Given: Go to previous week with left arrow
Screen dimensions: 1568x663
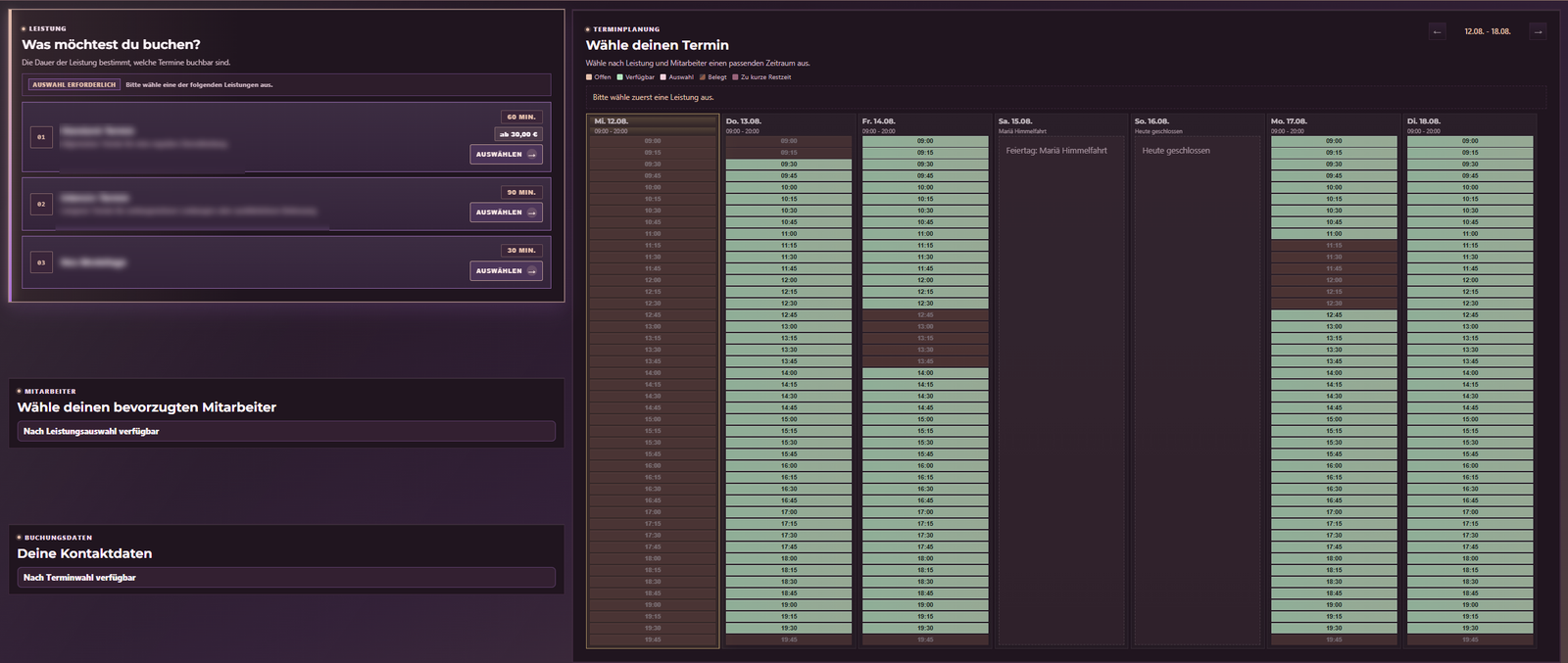Looking at the screenshot, I should pos(1437,31).
